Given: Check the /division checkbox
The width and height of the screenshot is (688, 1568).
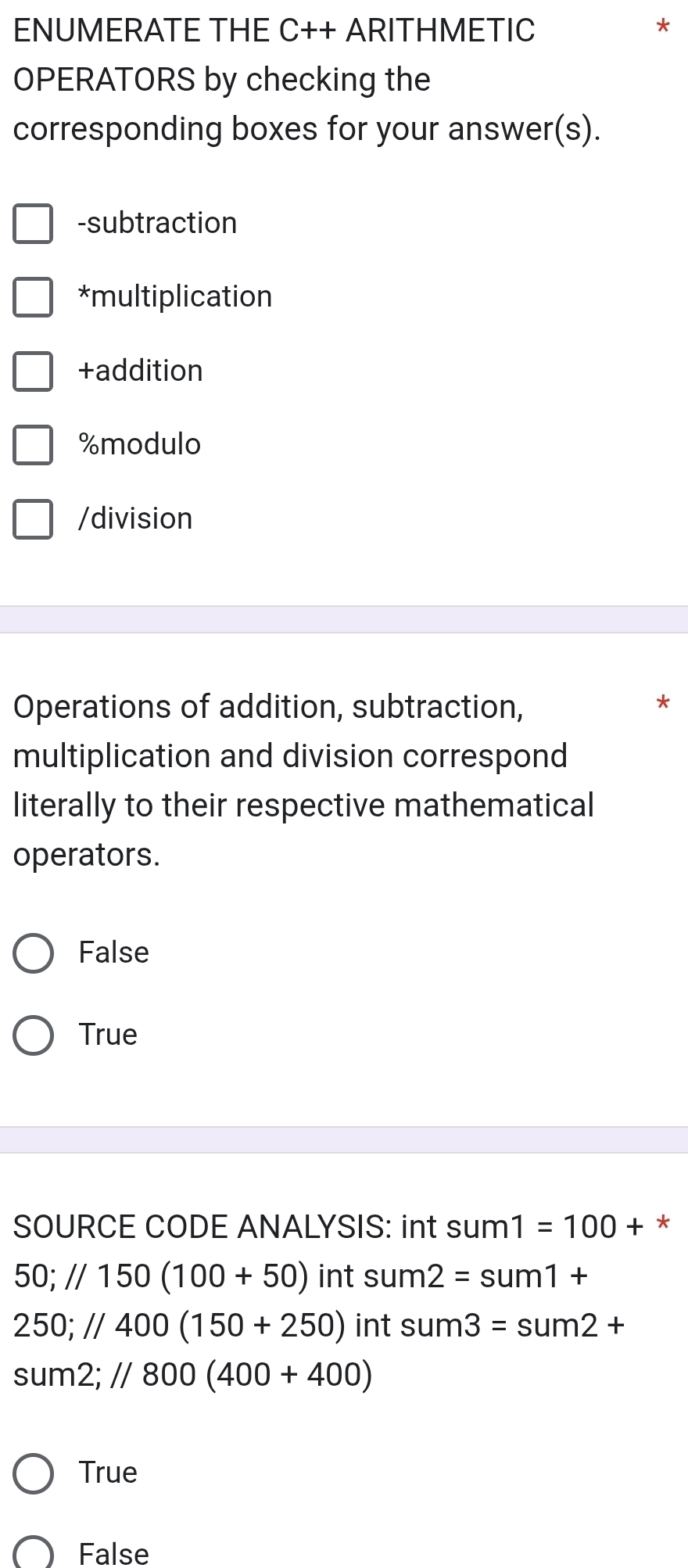Looking at the screenshot, I should click(33, 519).
